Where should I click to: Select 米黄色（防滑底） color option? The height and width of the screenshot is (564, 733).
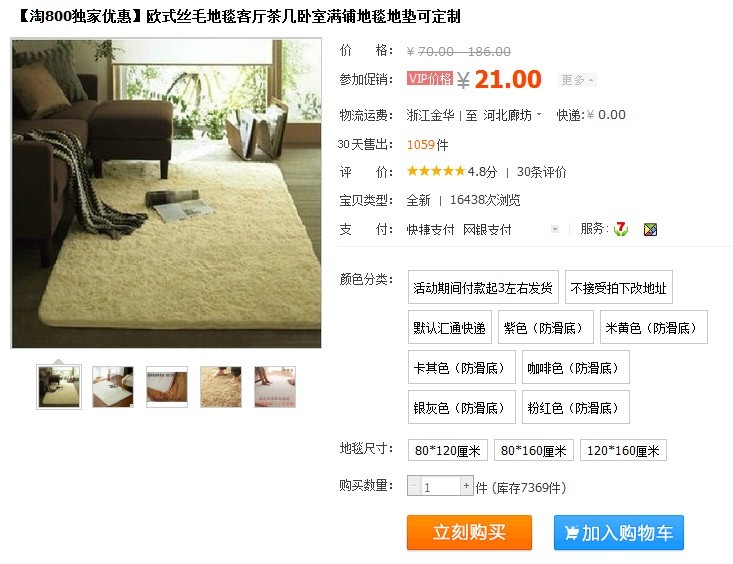654,327
